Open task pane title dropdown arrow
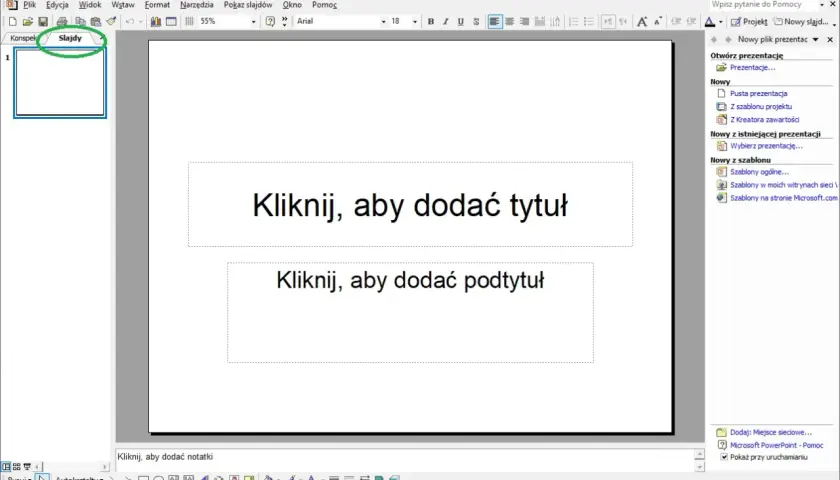840x480 pixels. click(x=815, y=40)
